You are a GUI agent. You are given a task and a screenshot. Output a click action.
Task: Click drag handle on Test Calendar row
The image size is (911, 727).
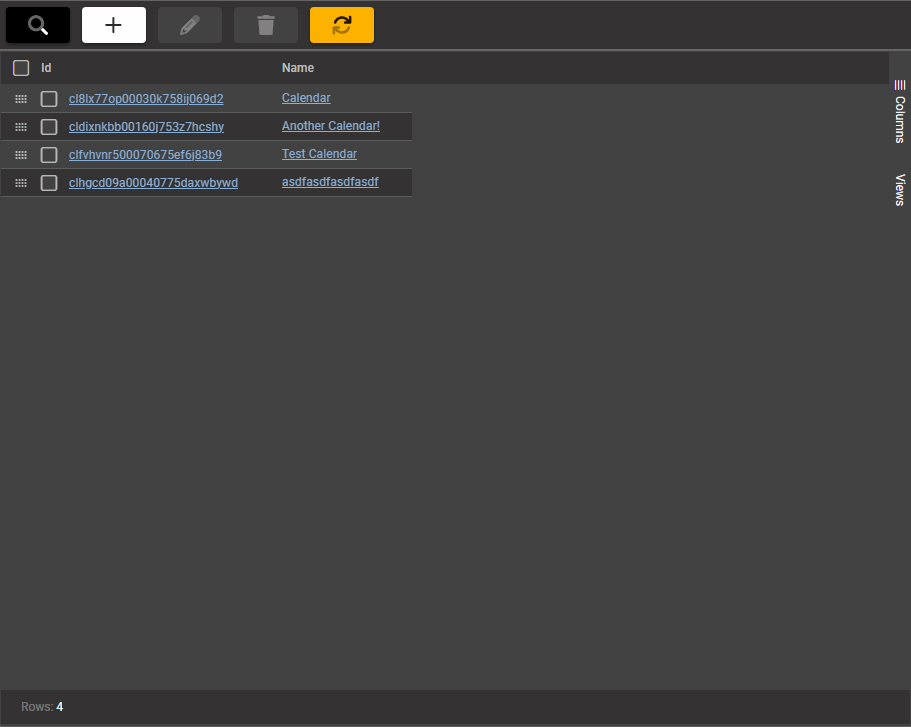pos(21,155)
